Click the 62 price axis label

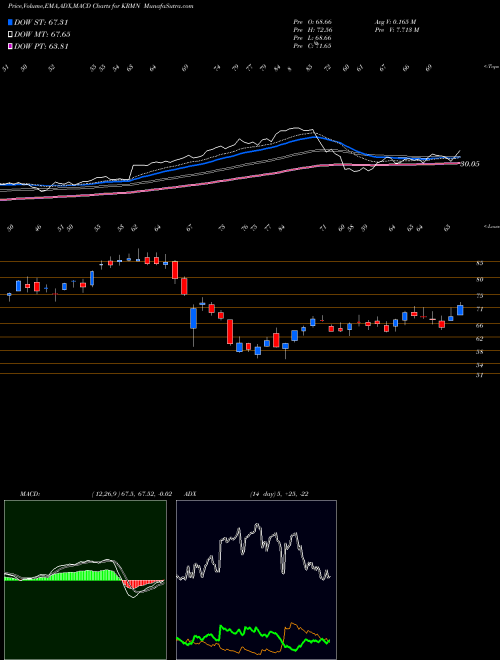point(480,338)
